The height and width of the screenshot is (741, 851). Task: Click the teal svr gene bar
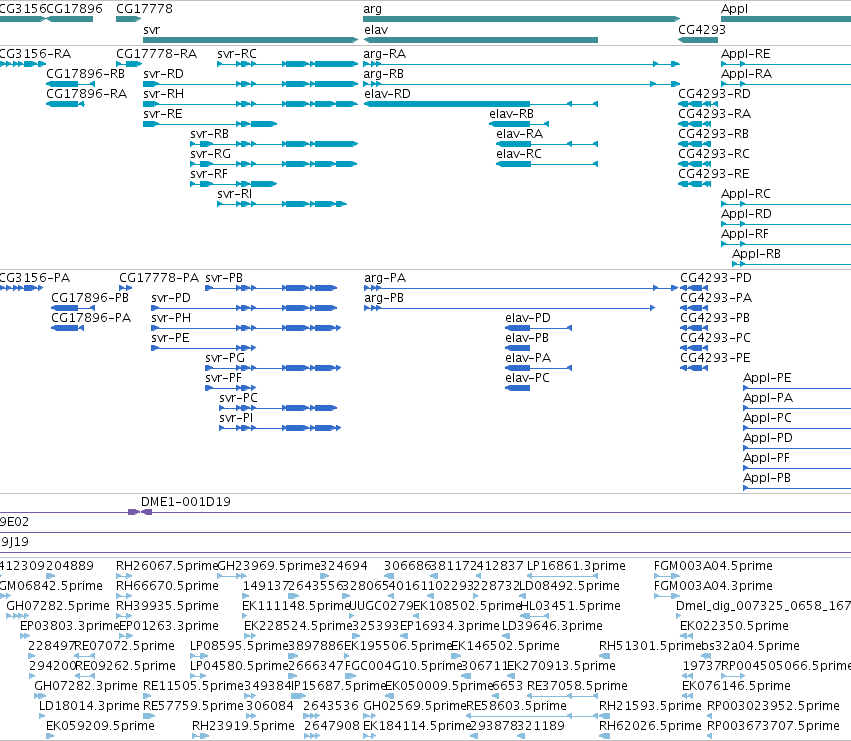click(x=251, y=40)
